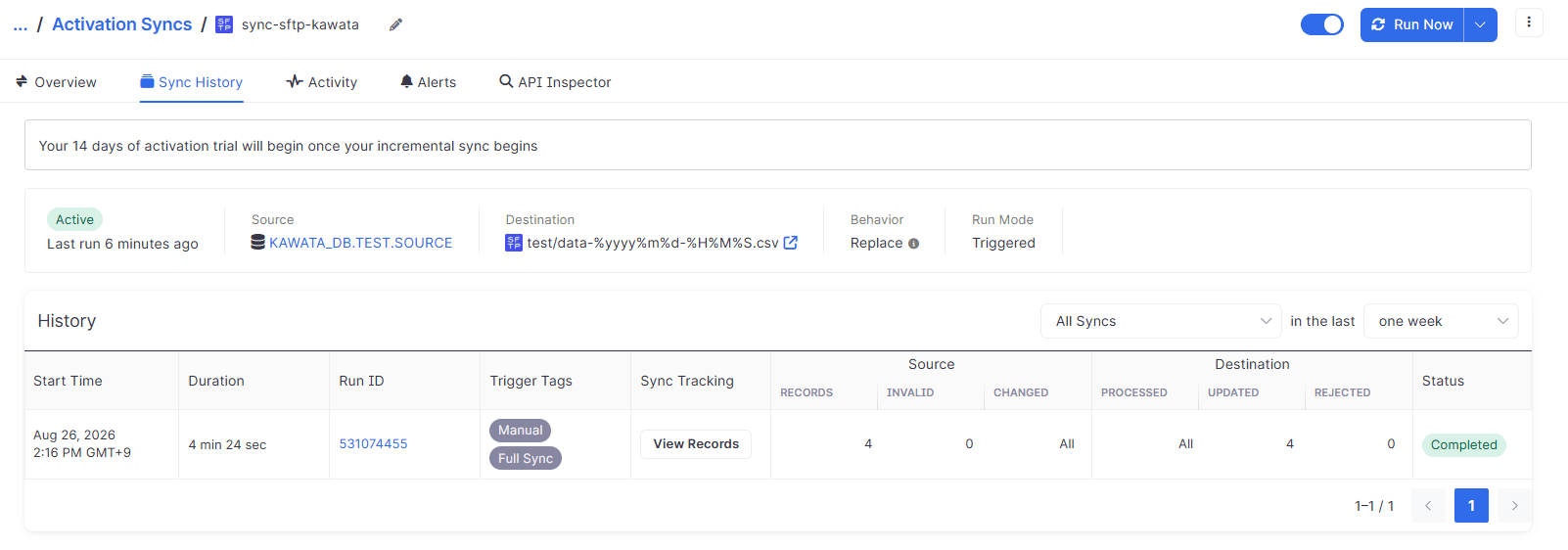The width and height of the screenshot is (1568, 550).
Task: Open the All Syncs filter dropdown
Action: click(1161, 321)
